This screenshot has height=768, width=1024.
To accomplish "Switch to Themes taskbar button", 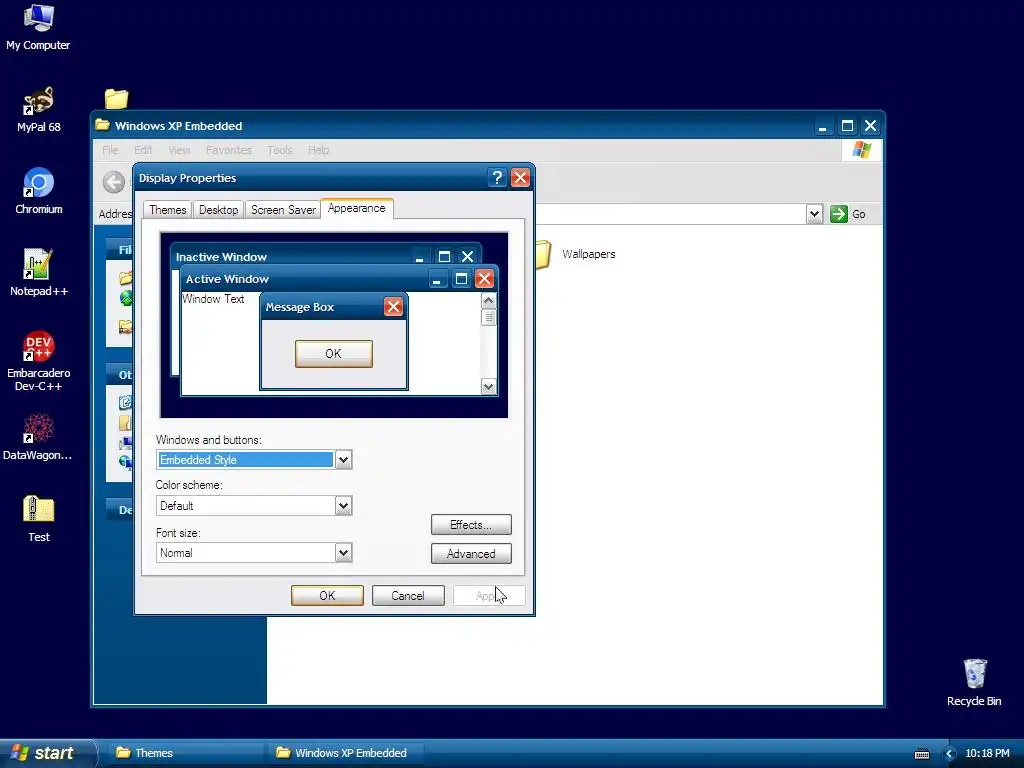I will point(185,753).
